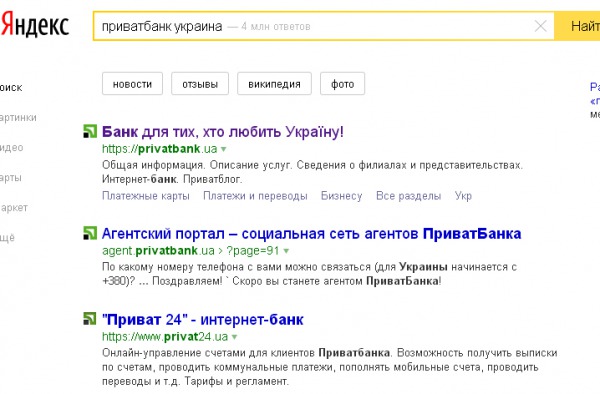Click snippet text Онлайн-управление счетами для клиентов

click(x=208, y=353)
